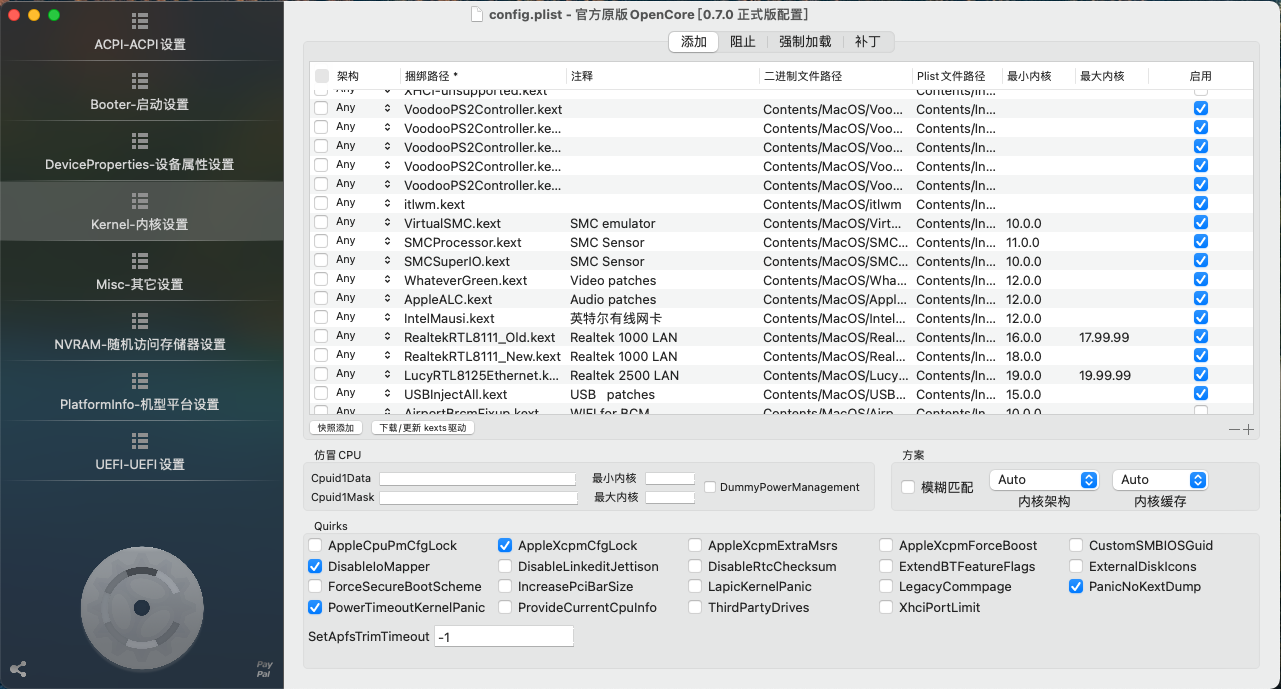1281x689 pixels.
Task: Toggle the 启用 checkbox for AppleALC.kext
Action: (x=1201, y=299)
